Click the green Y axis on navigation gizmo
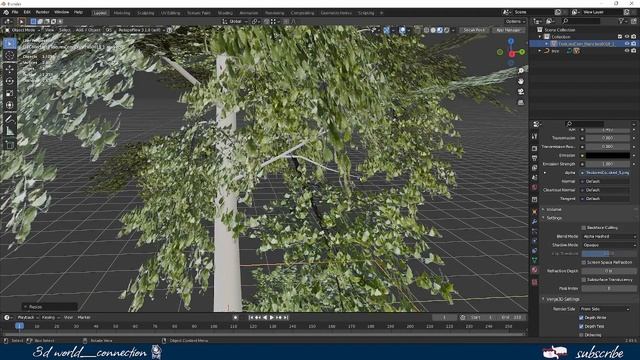The image size is (640, 360). tap(522, 52)
